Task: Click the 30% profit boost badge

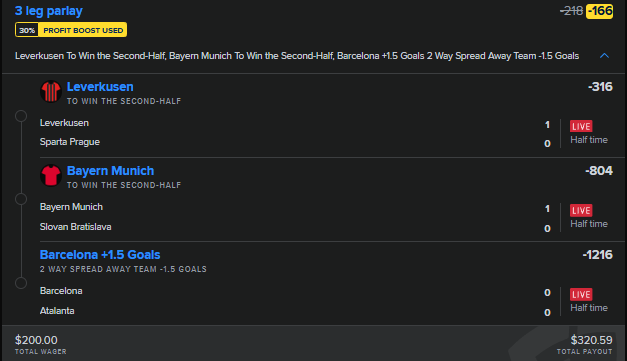Action: click(27, 30)
